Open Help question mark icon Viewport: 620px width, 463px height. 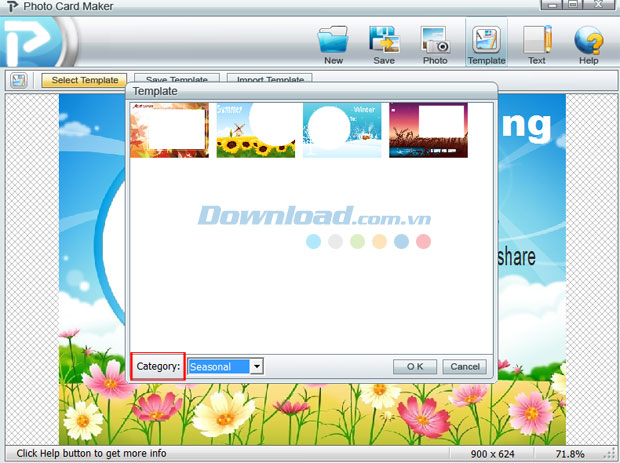[x=588, y=42]
